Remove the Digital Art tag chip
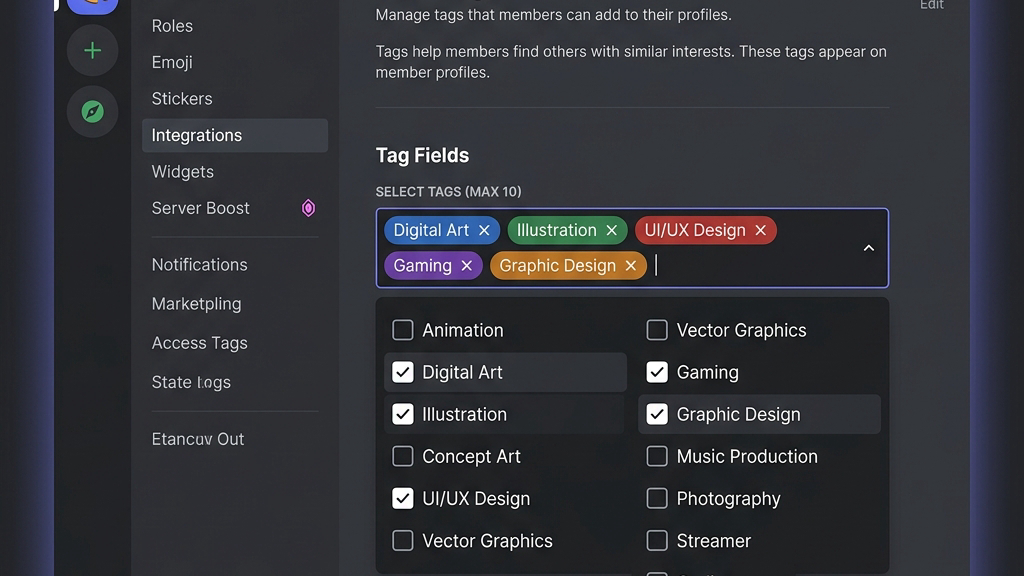The image size is (1024, 576). 484,231
